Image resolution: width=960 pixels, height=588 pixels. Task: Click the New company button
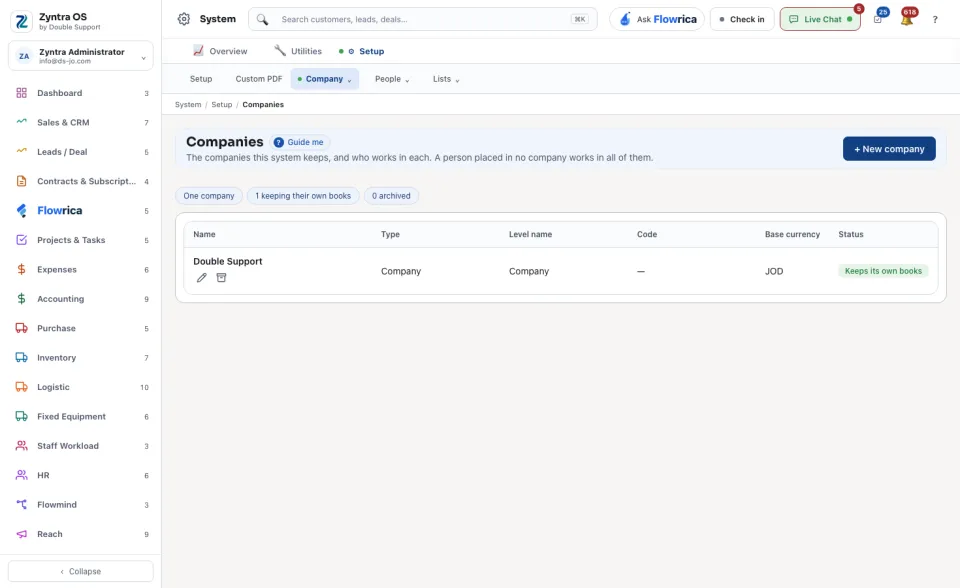(889, 149)
